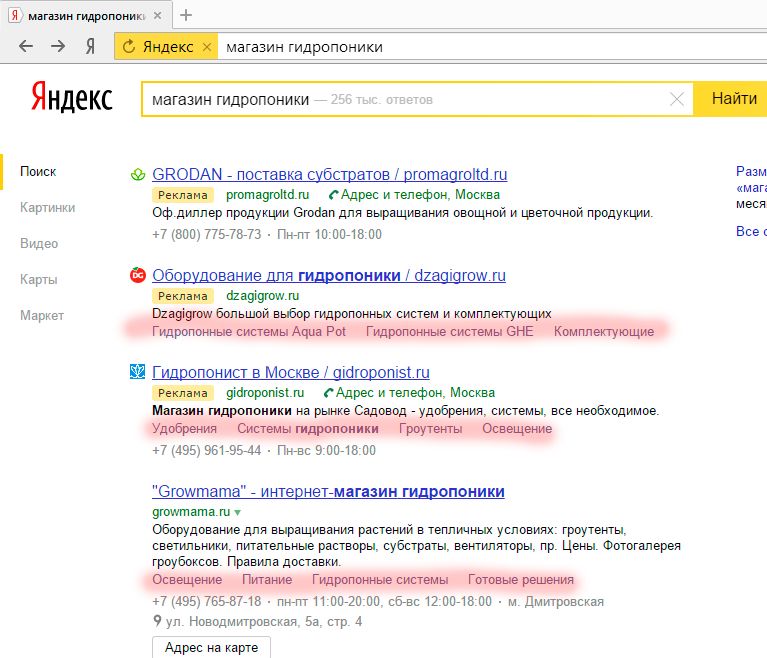
Task: Click the promagroltd.ru green URL
Action: (268, 195)
